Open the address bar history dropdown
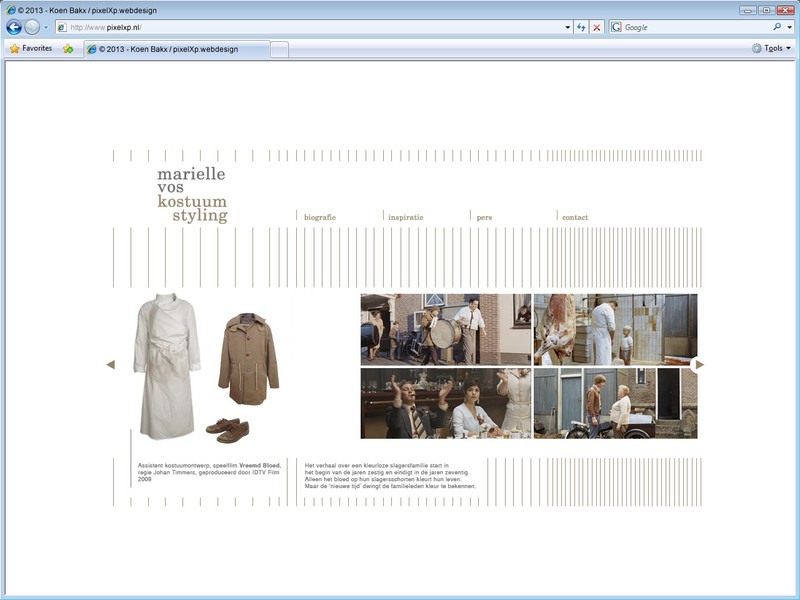Screen dimensions: 800x600 click(567, 27)
